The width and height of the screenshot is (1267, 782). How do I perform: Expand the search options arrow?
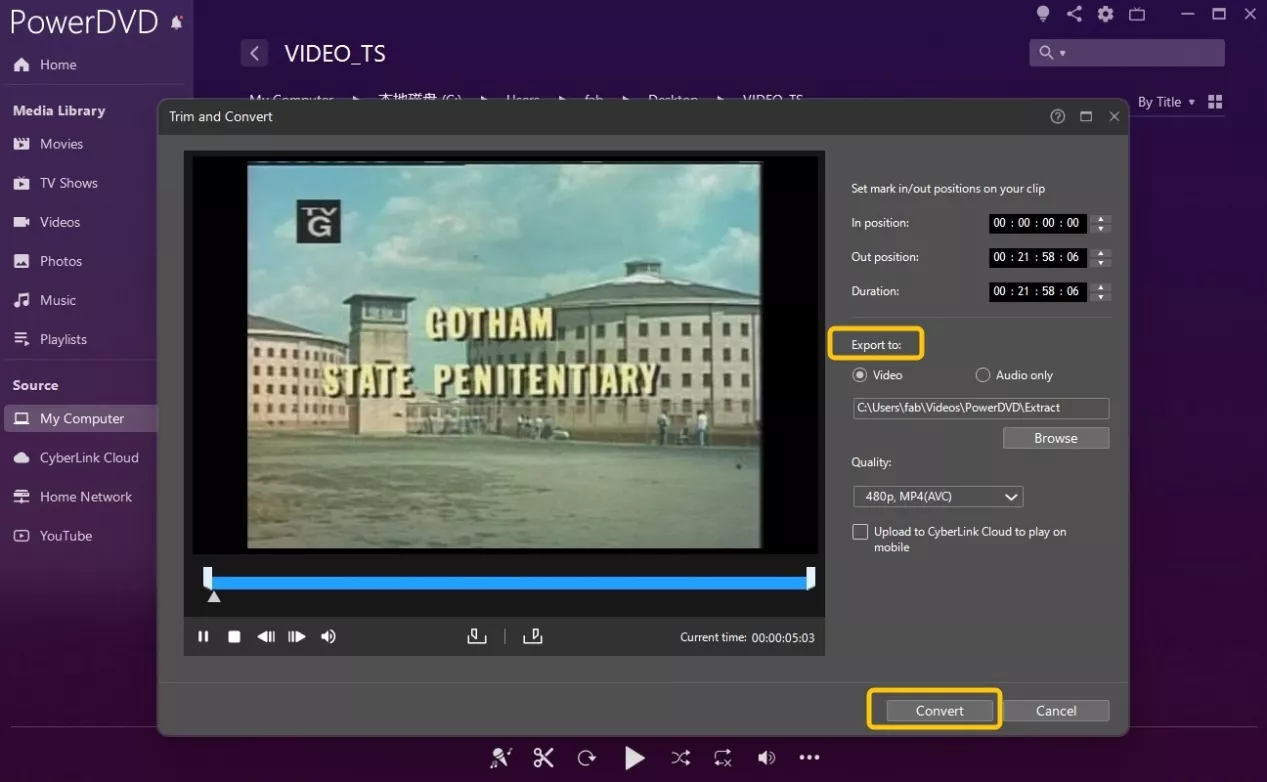pyautogui.click(x=1062, y=53)
